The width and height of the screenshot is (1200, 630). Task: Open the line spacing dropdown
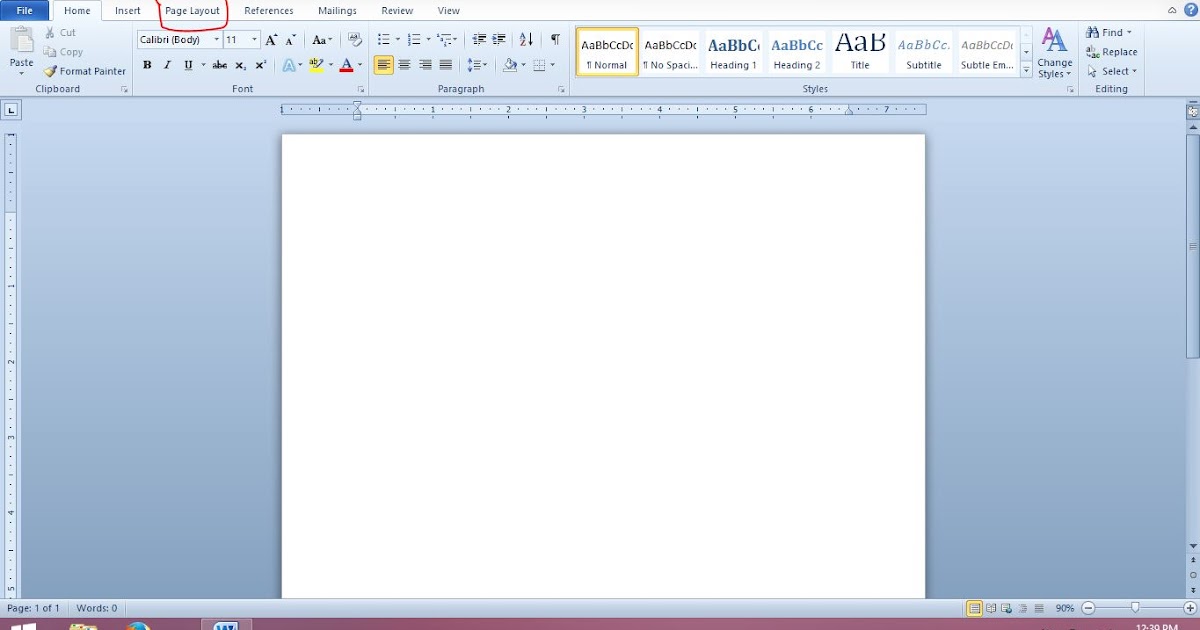pyautogui.click(x=477, y=64)
